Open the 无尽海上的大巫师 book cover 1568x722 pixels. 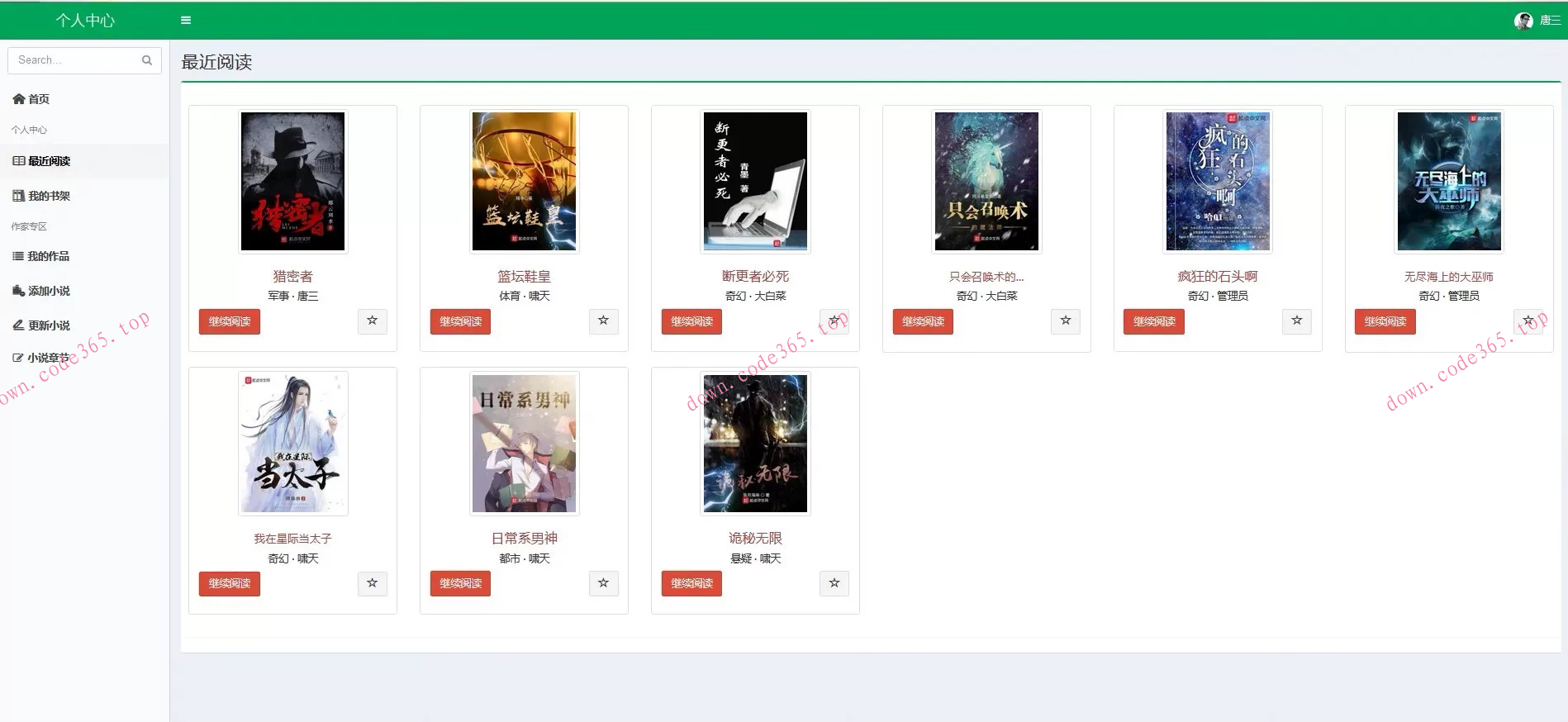click(x=1449, y=181)
